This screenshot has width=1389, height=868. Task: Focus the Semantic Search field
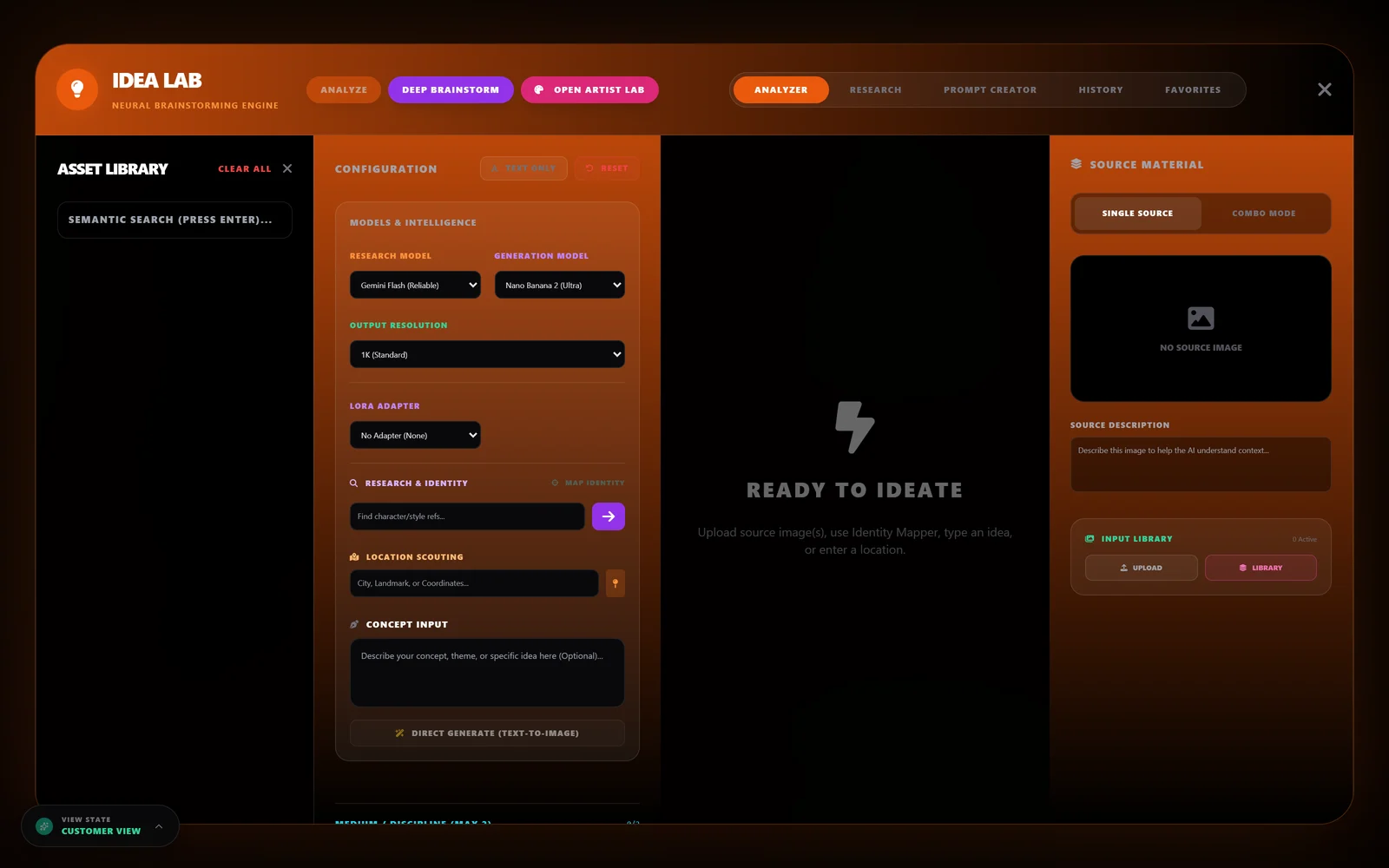click(174, 220)
